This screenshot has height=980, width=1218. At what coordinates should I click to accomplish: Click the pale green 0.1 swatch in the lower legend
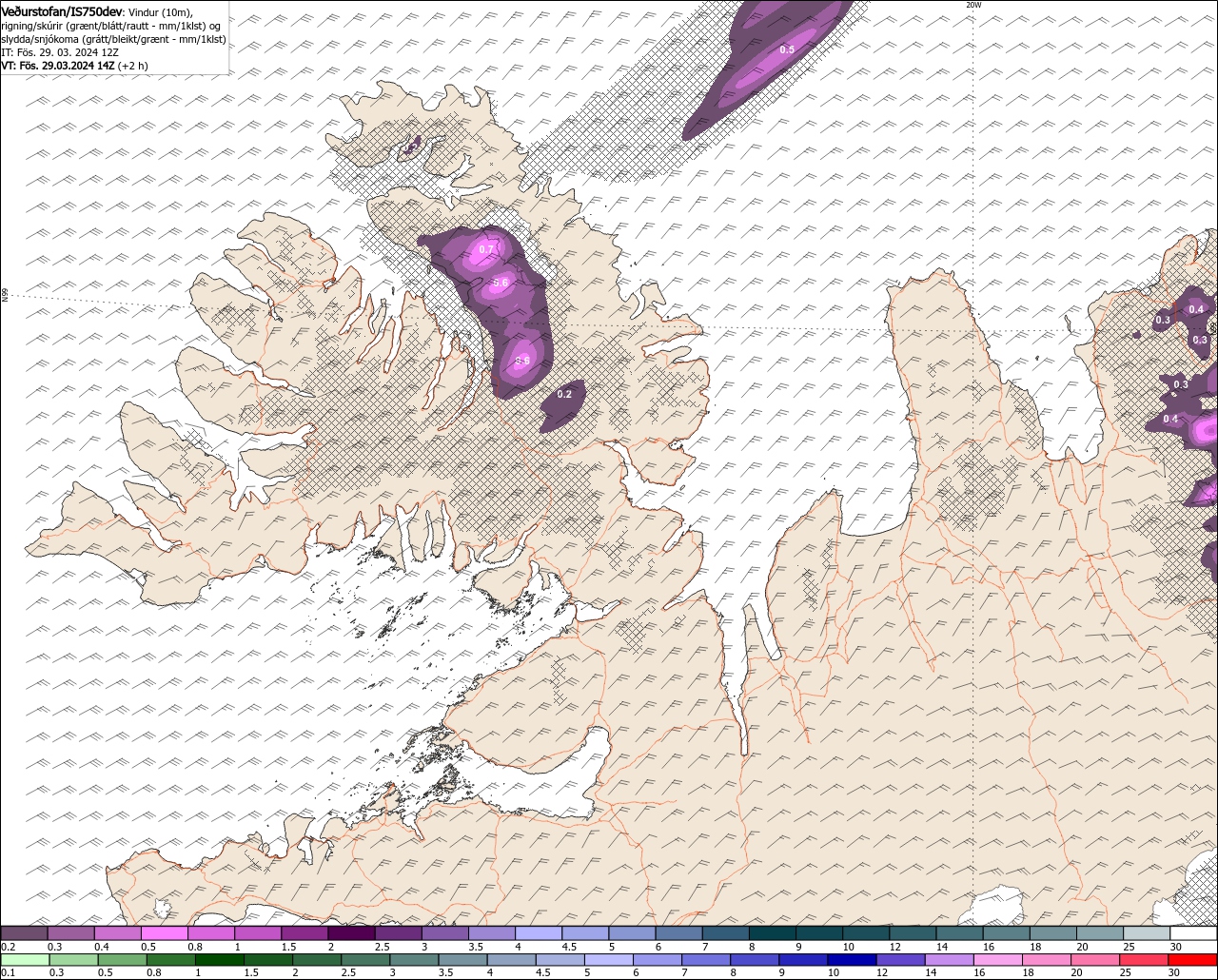(26, 960)
